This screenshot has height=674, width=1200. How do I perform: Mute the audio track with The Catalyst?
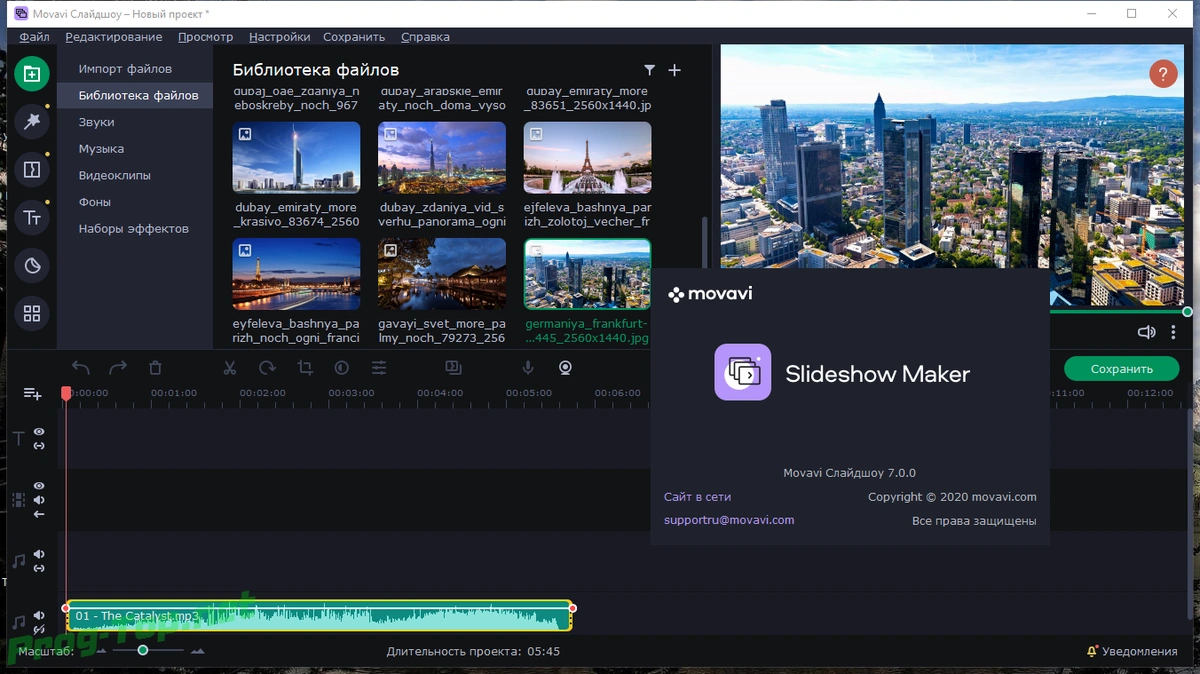point(40,615)
